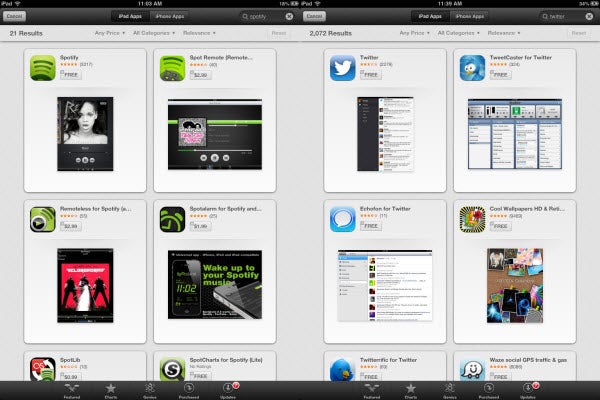Tap $2.99 price for Spot Remote
The width and height of the screenshot is (600, 400).
coord(201,75)
